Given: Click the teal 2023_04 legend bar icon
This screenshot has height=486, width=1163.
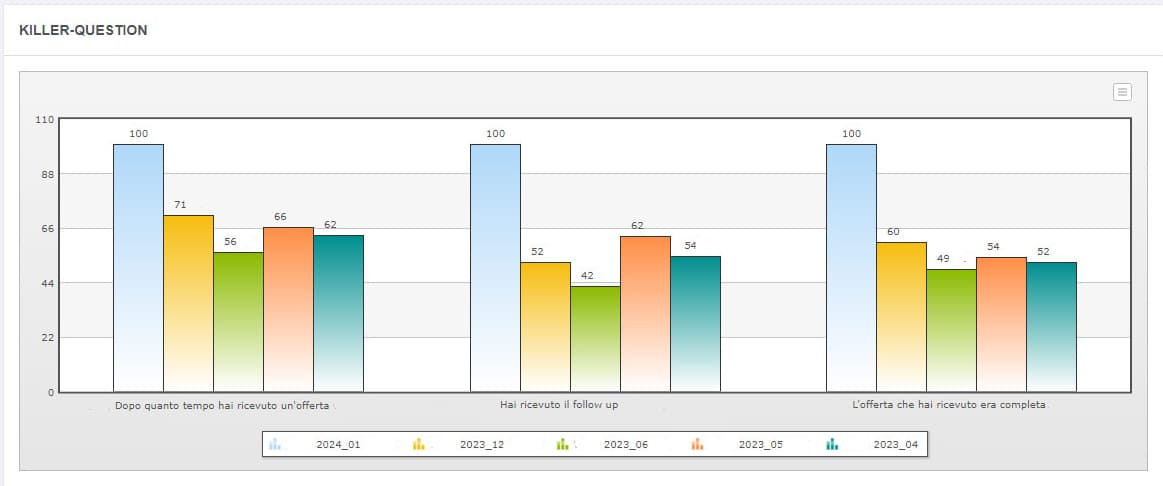Looking at the screenshot, I should [832, 444].
